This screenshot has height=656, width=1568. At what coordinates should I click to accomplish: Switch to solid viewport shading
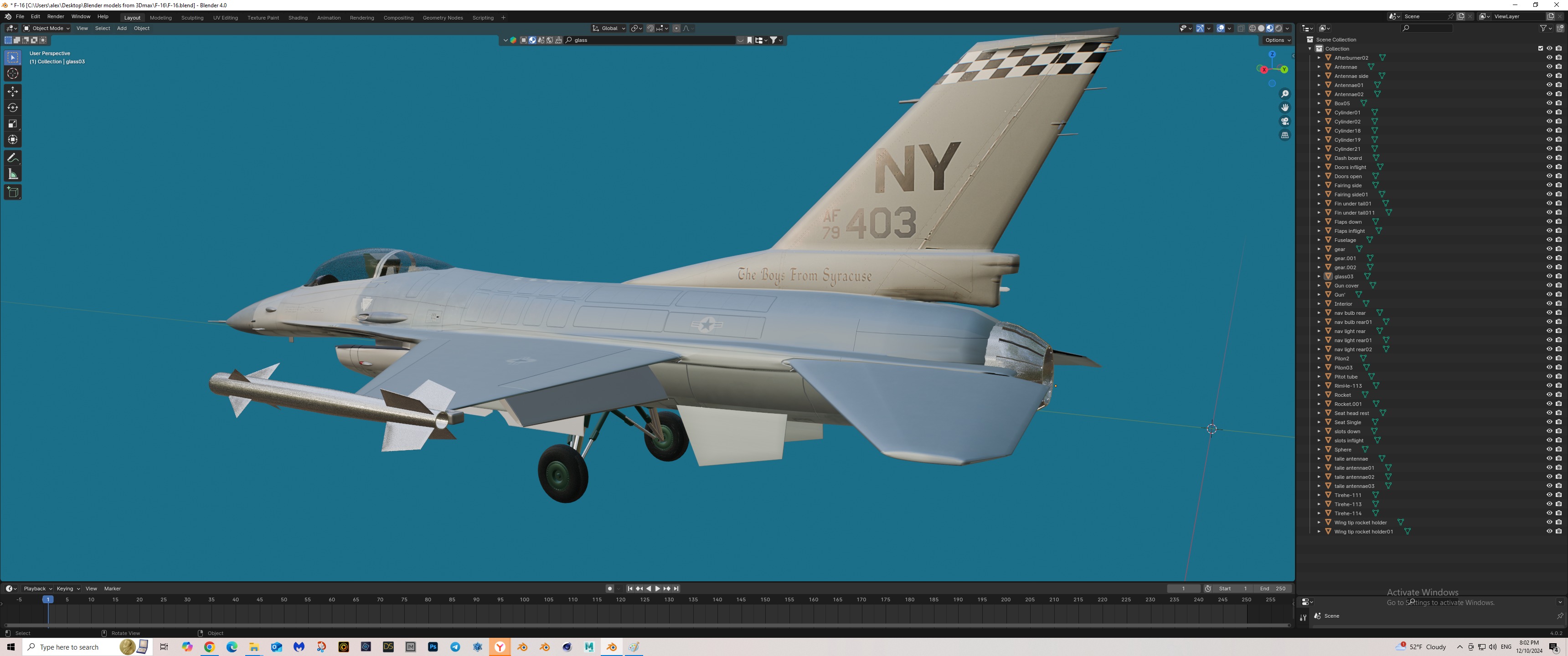tap(1261, 28)
